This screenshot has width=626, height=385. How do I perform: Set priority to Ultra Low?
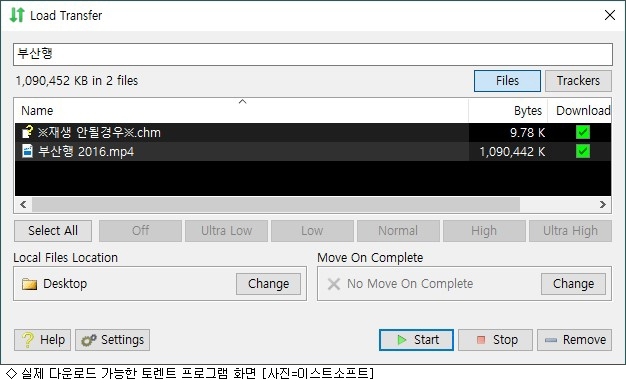(x=226, y=231)
